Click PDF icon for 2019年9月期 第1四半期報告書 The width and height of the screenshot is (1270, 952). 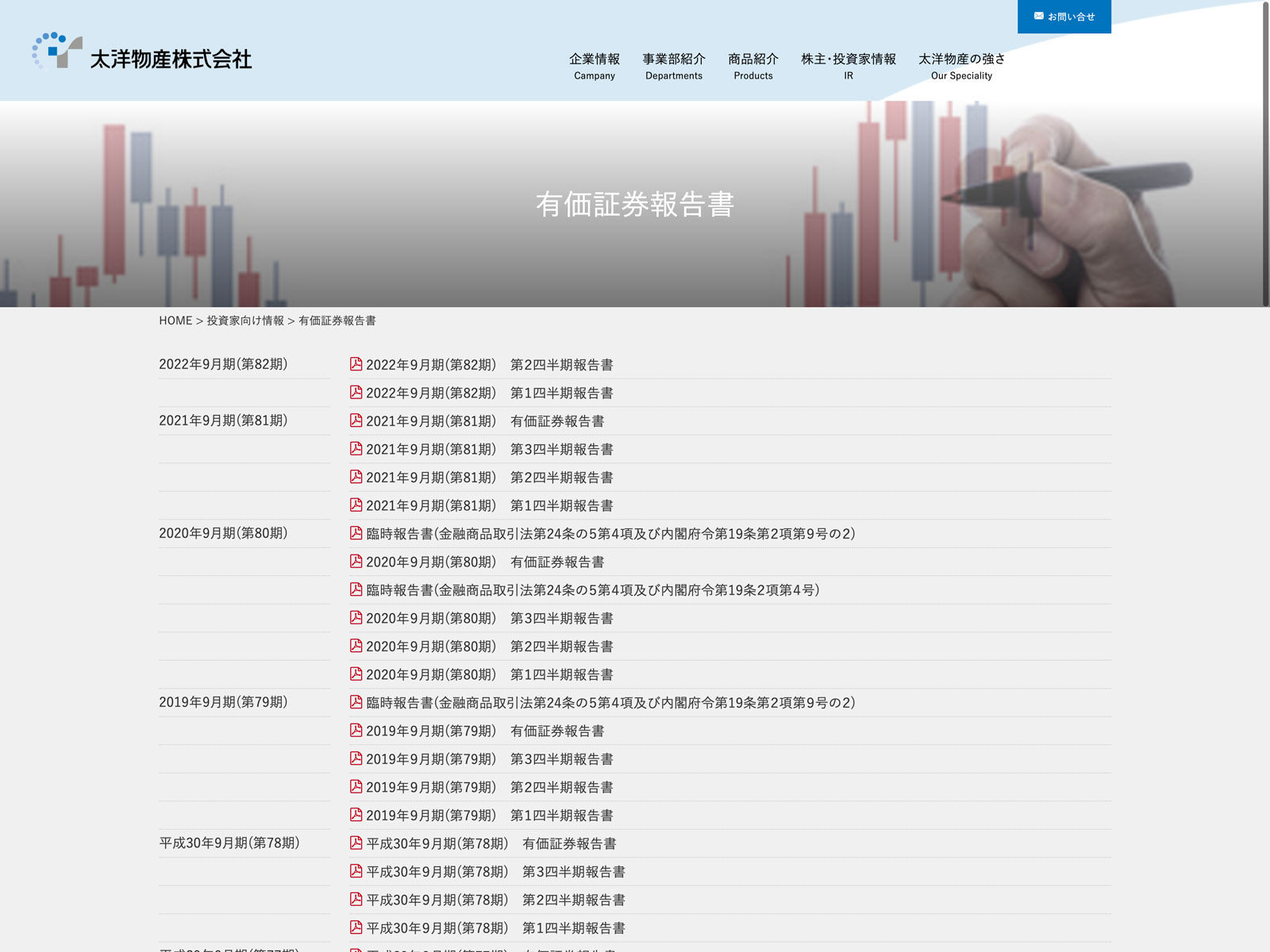click(x=356, y=815)
